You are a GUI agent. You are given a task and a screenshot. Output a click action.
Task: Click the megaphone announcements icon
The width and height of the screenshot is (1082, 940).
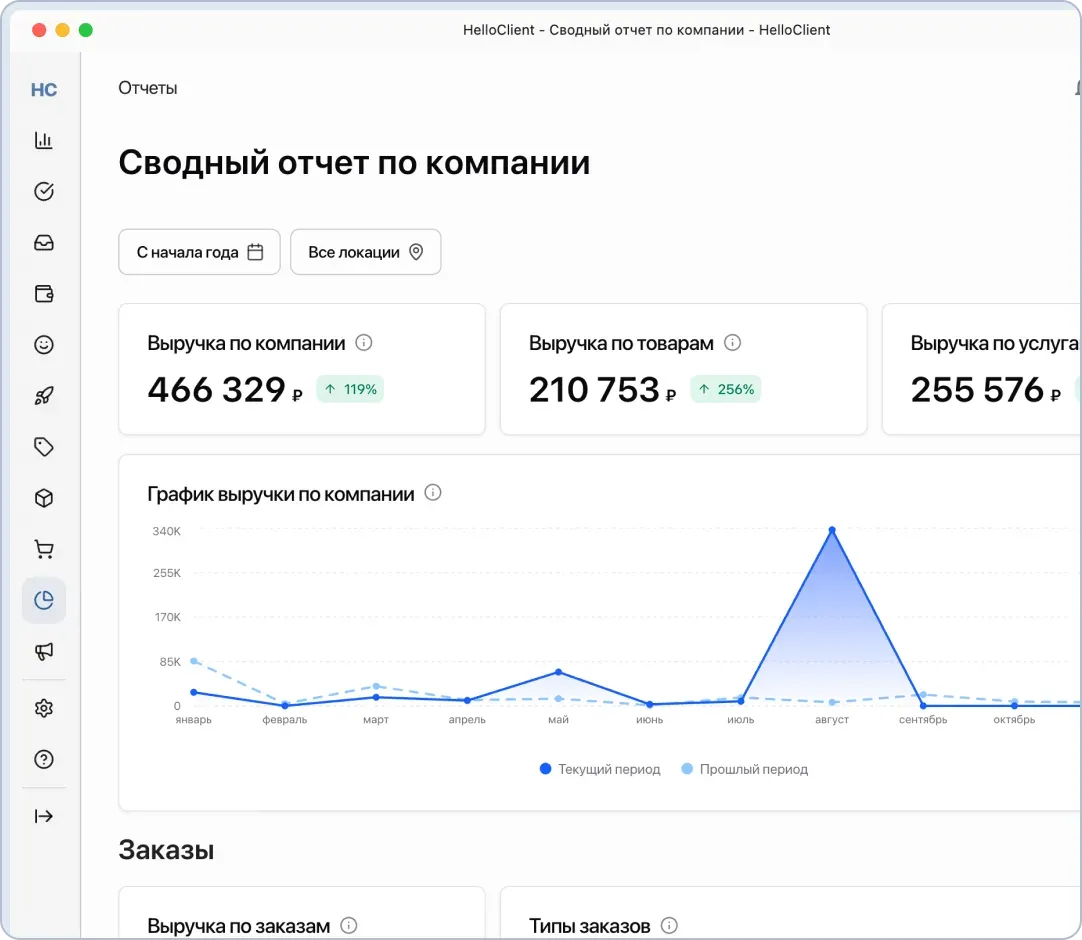pos(44,652)
